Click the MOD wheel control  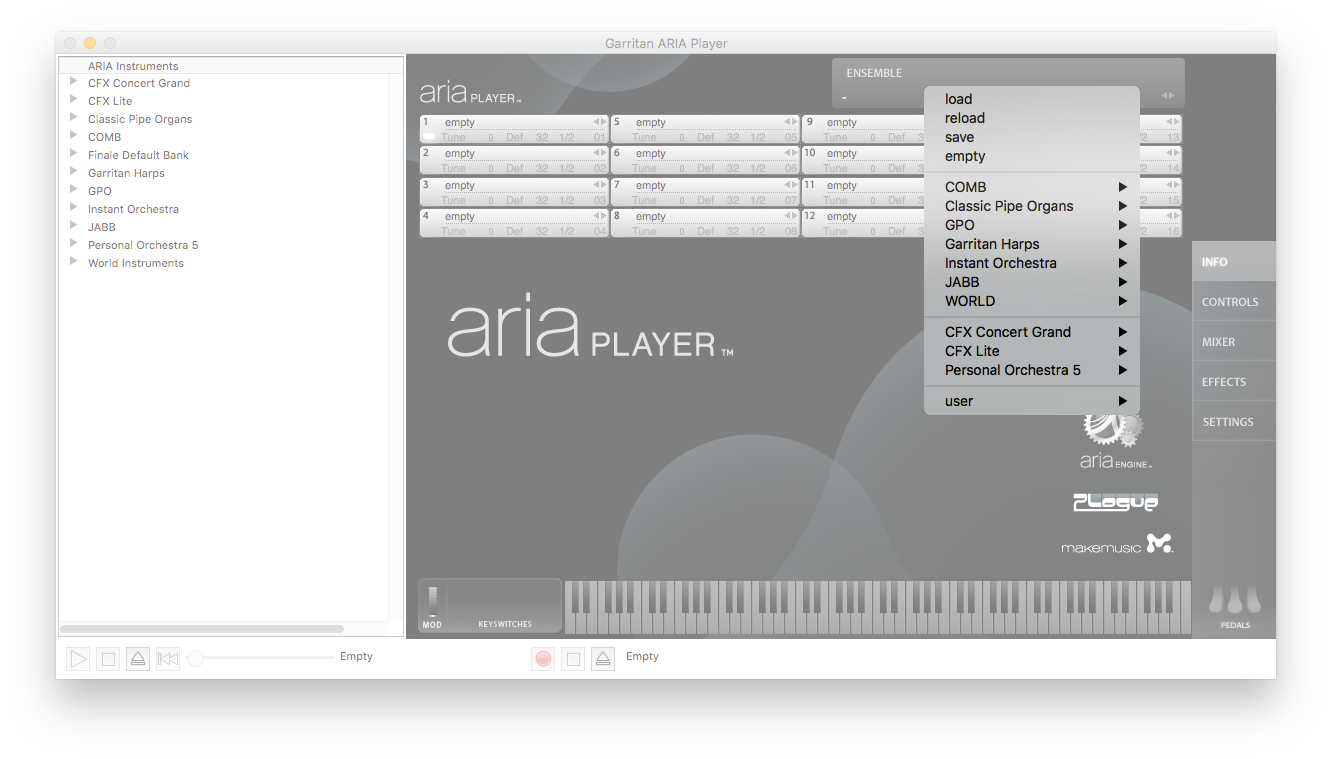tap(433, 601)
